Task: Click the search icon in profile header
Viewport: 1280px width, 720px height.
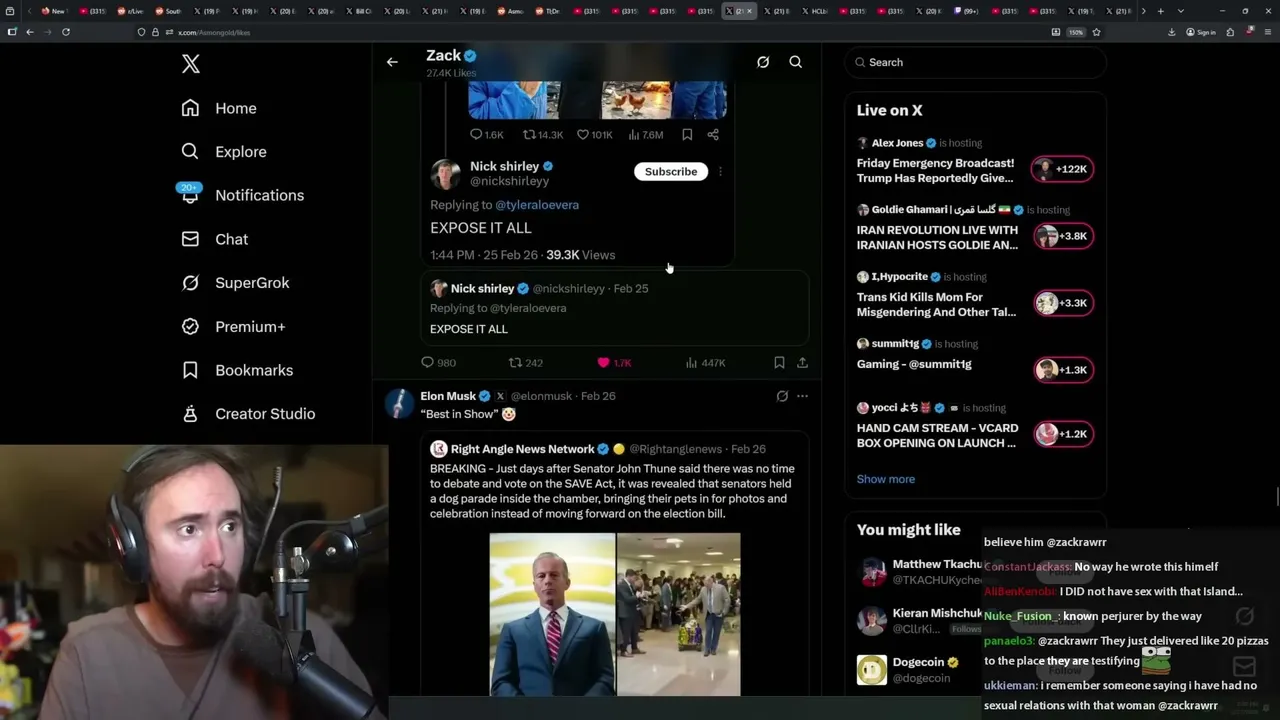Action: (796, 62)
